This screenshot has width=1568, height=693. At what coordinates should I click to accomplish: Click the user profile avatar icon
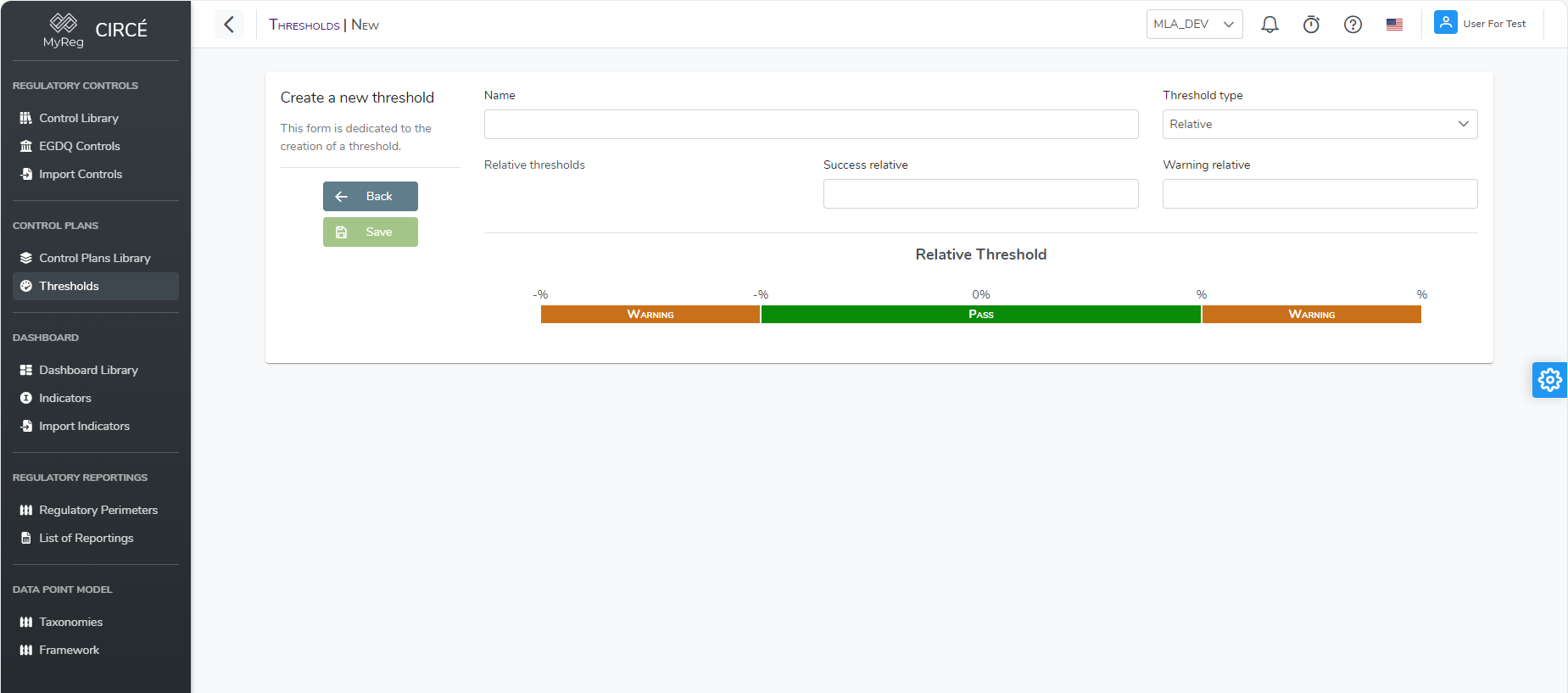click(x=1445, y=23)
